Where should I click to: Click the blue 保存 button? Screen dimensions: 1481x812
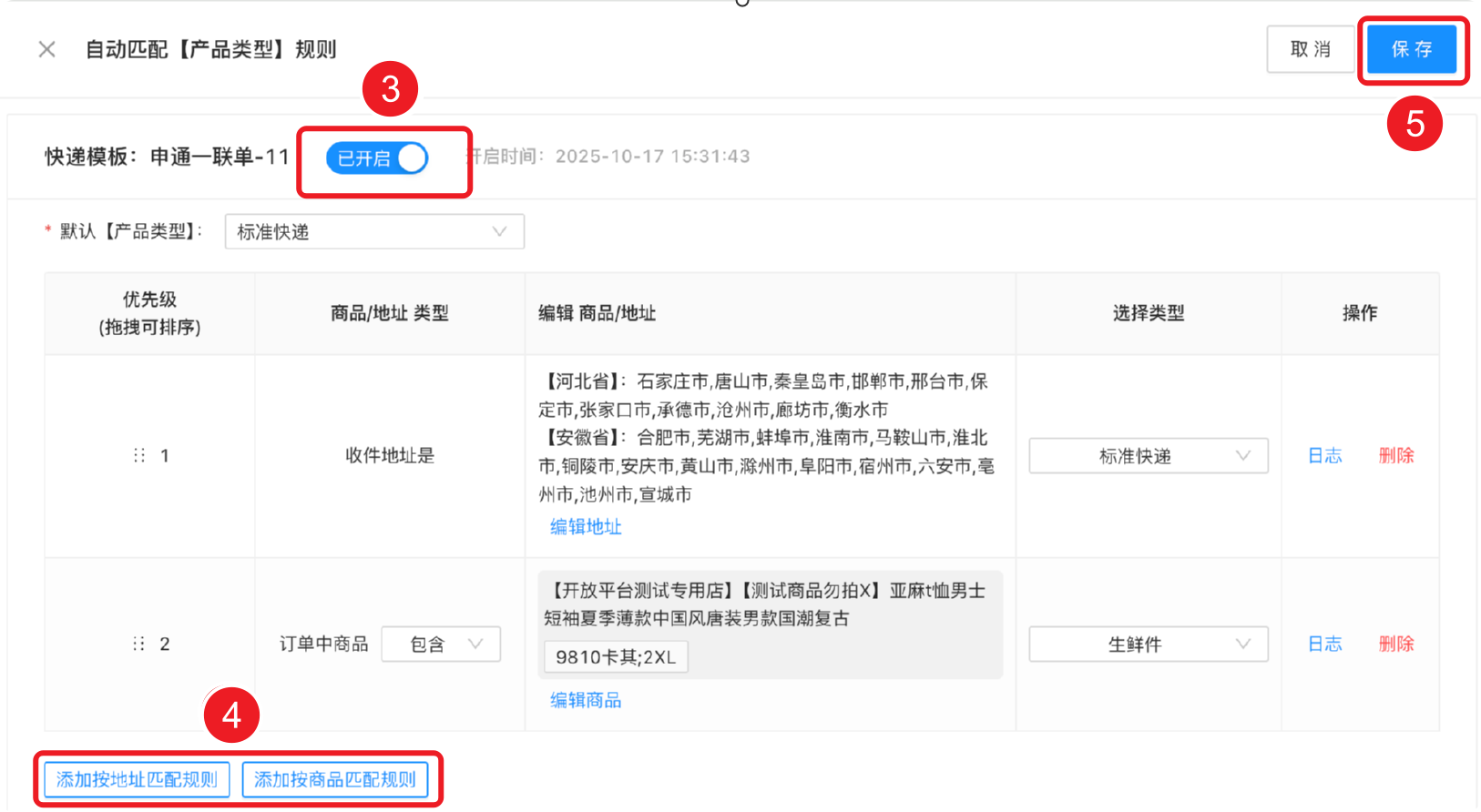(1411, 49)
